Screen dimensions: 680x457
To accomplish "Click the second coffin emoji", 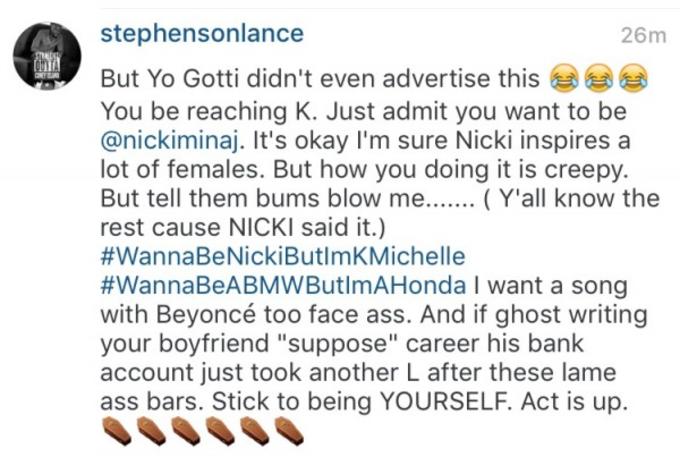I will tap(151, 431).
